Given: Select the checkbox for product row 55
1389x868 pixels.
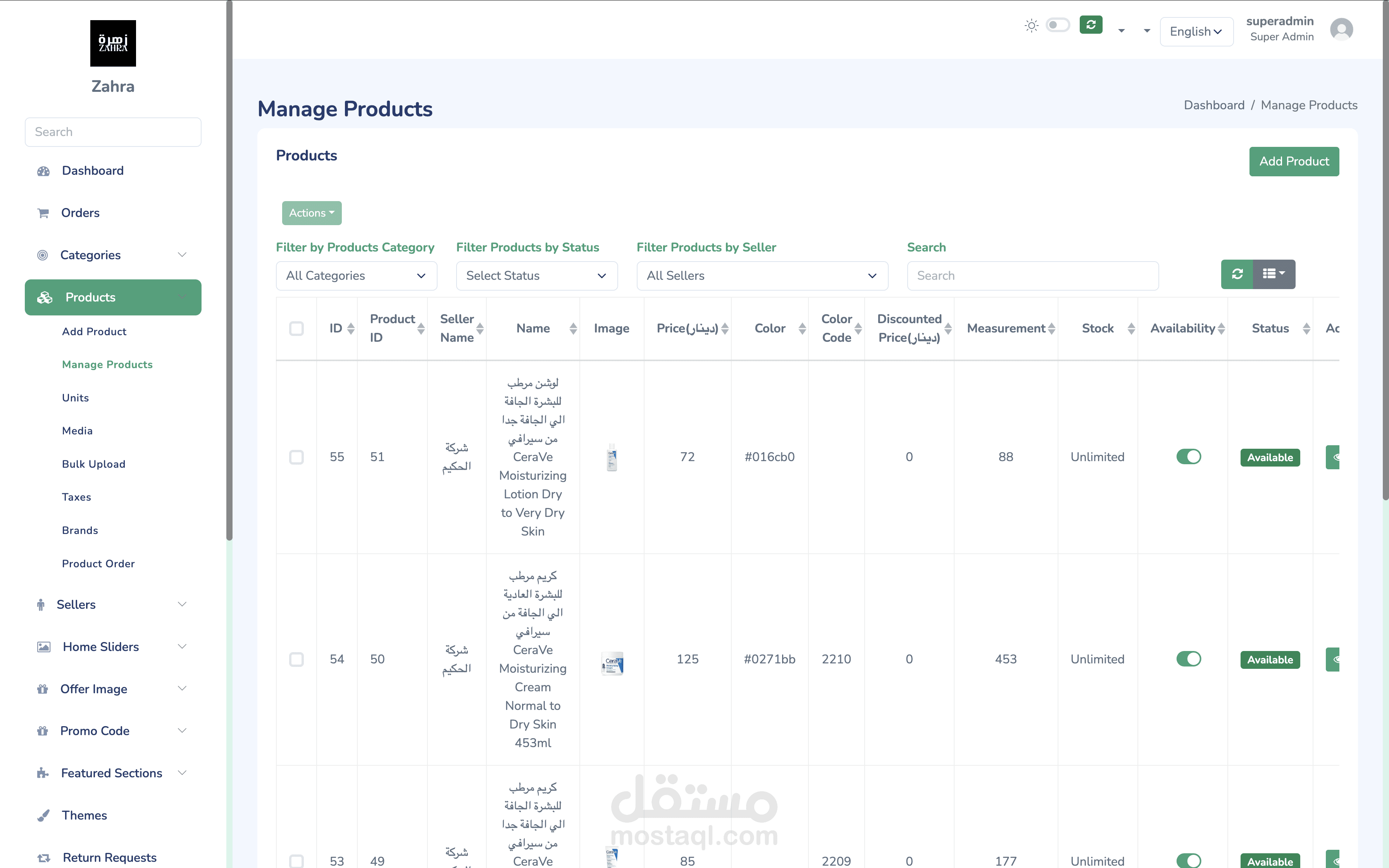Looking at the screenshot, I should pyautogui.click(x=296, y=457).
